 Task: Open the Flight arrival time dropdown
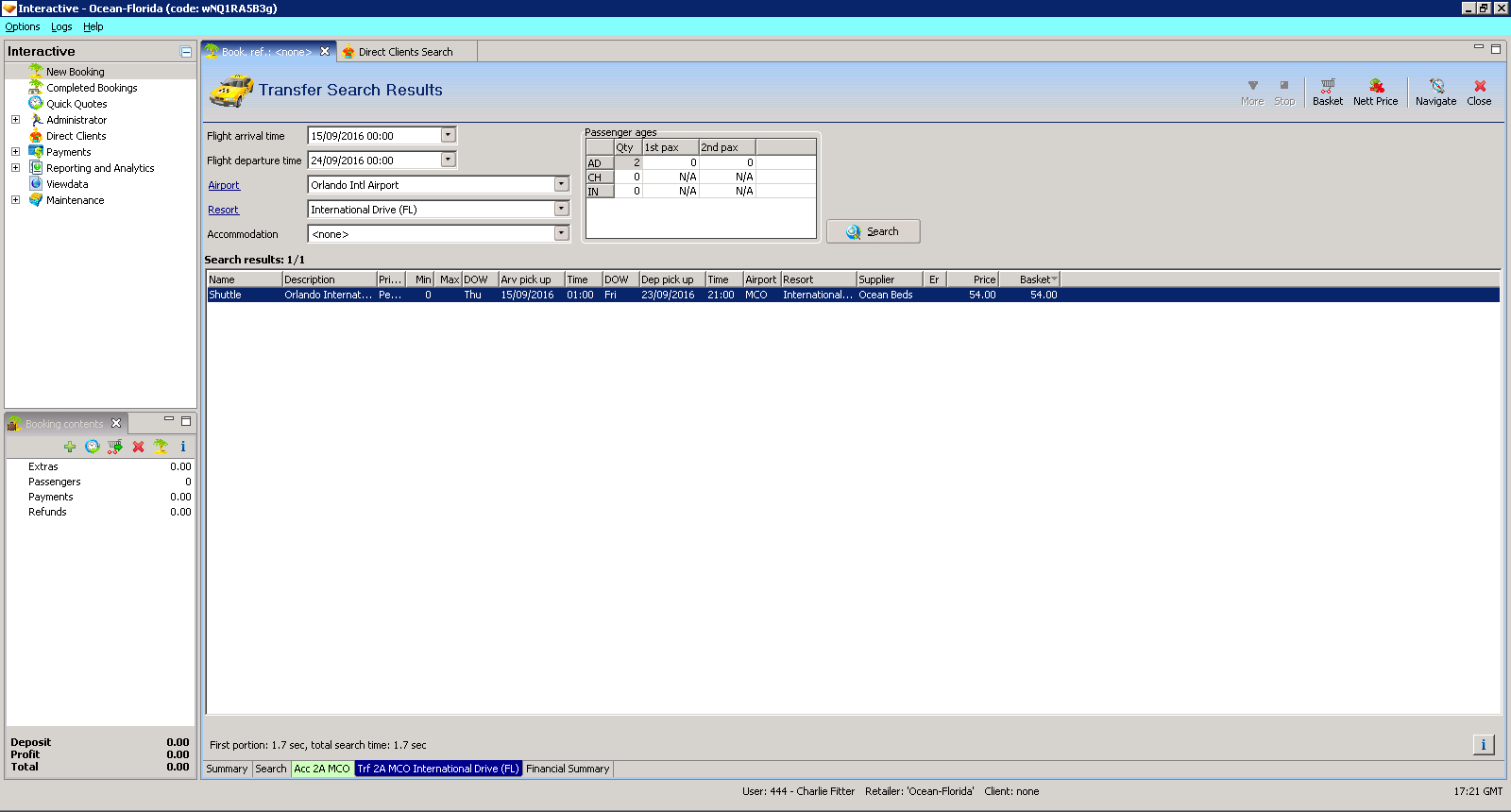pos(449,135)
